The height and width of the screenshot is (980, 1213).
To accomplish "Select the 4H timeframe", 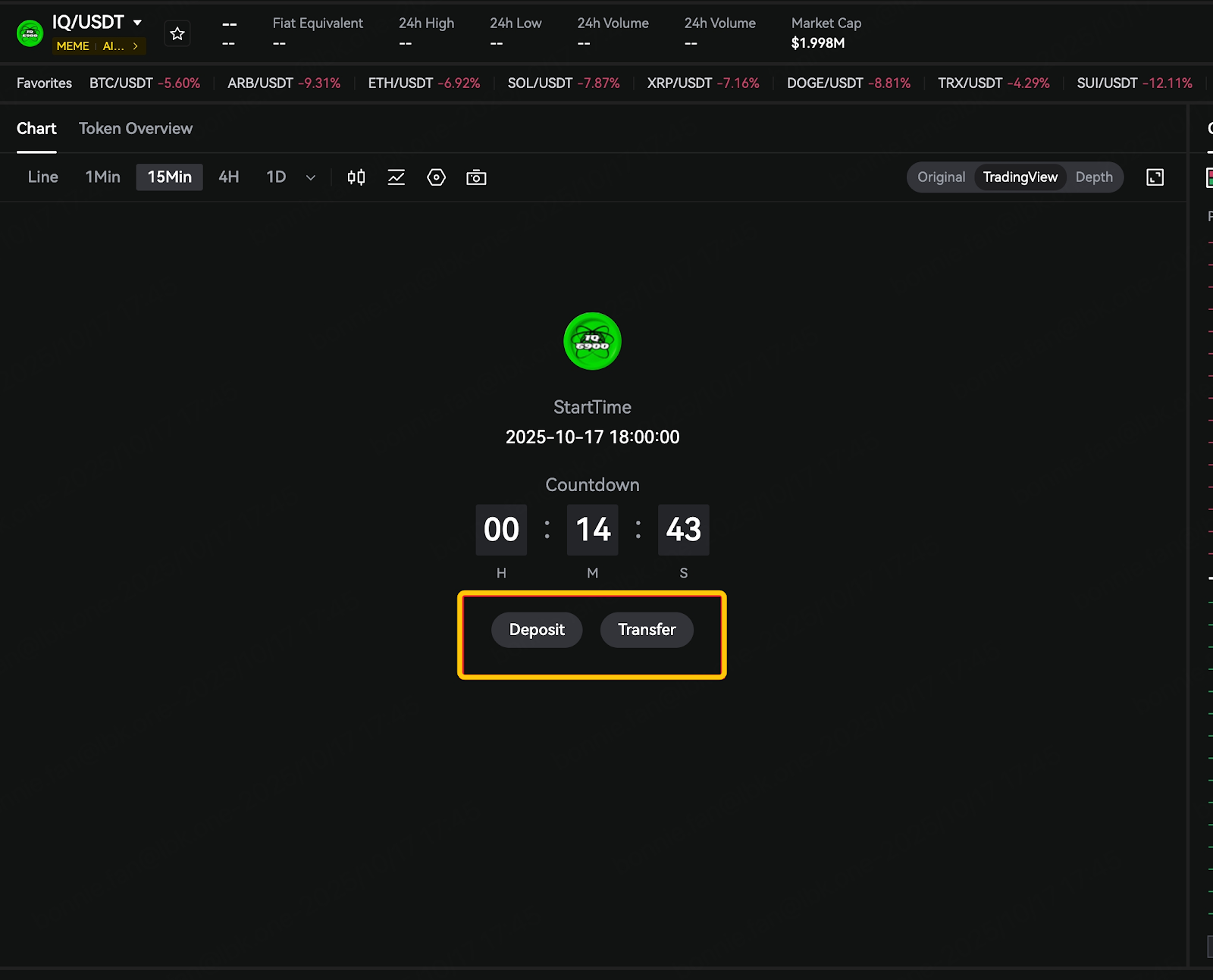I will [x=228, y=177].
